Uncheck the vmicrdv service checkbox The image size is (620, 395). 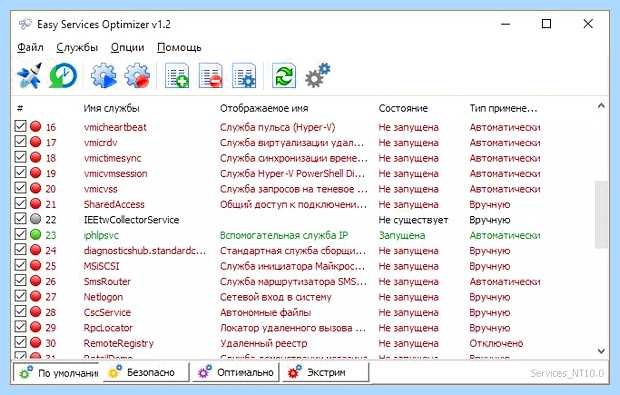20,142
